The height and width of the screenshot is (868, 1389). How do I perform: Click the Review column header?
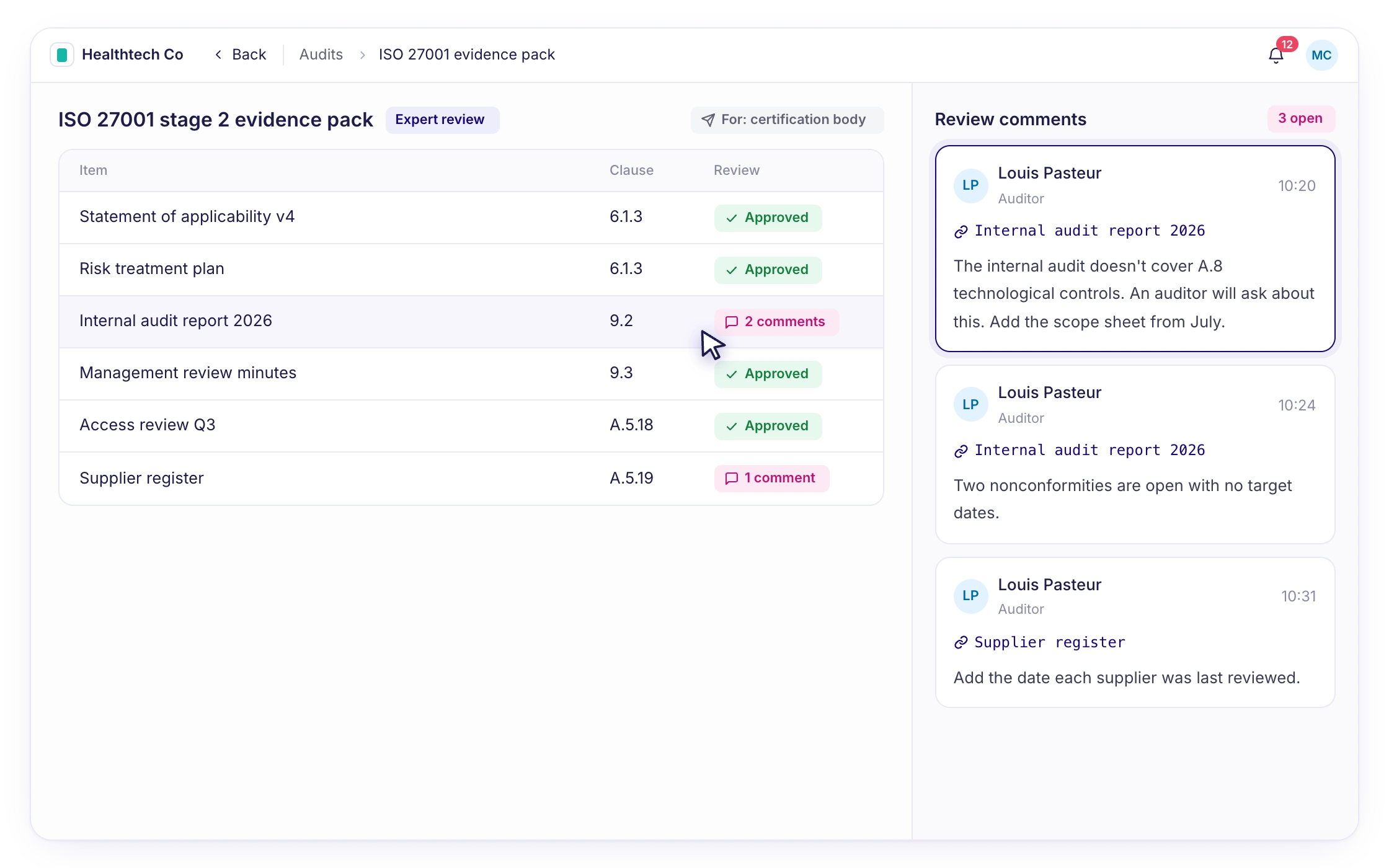point(736,170)
